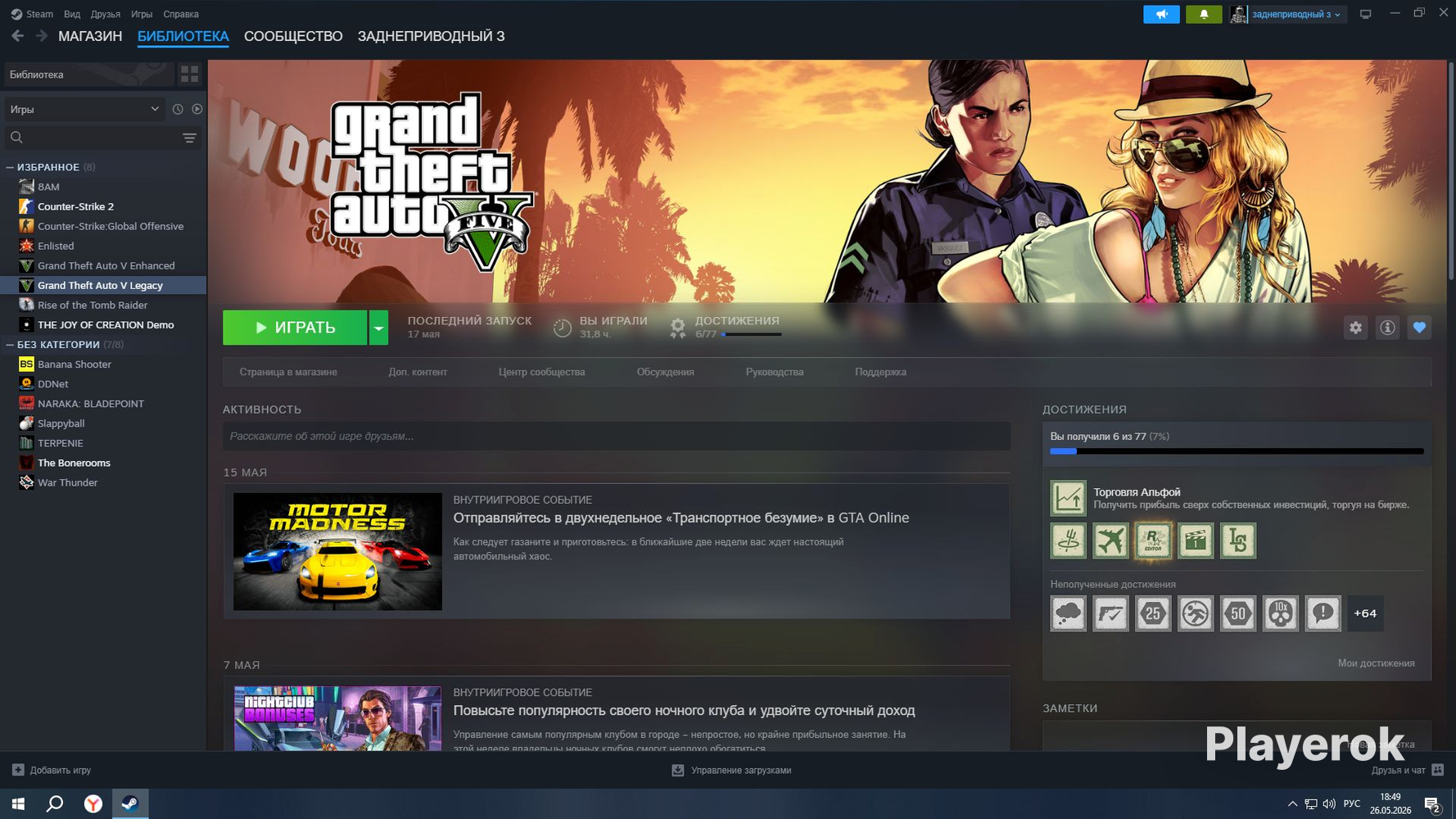View the clapperboard achievement icon

tap(1196, 541)
